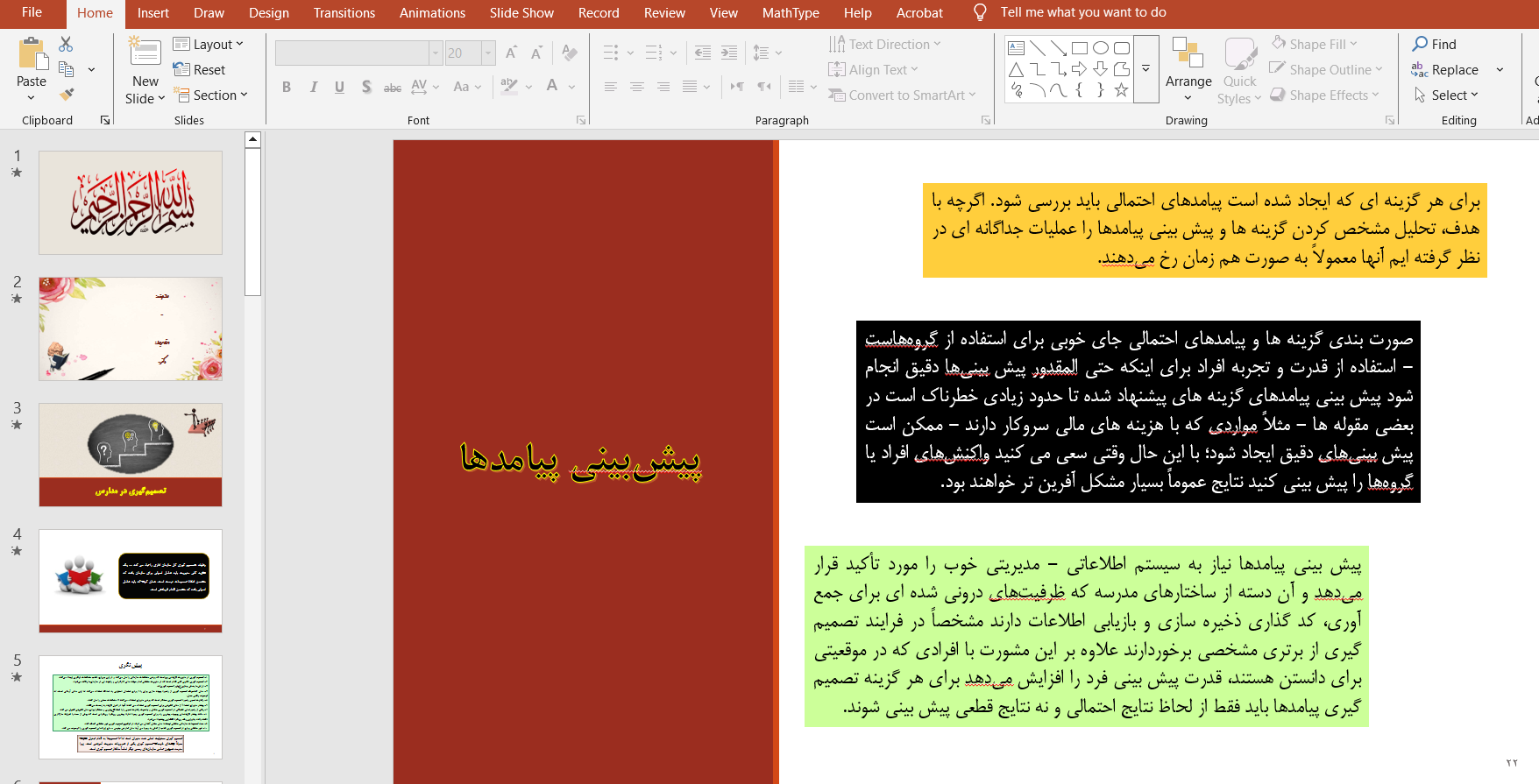Switch to the Insert ribbon tab
The image size is (1539, 784).
click(x=152, y=13)
